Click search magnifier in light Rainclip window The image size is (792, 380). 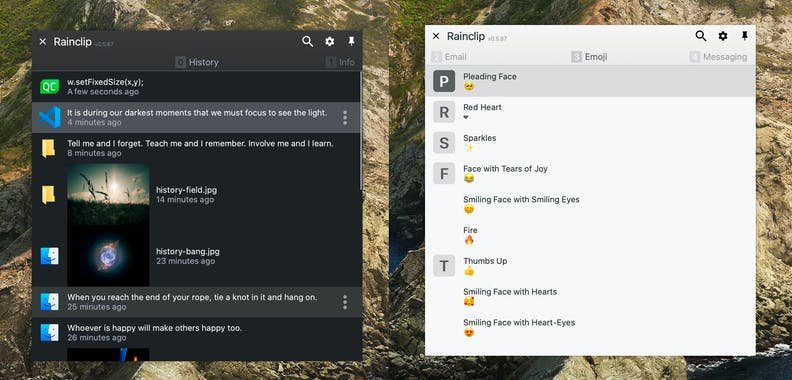701,36
